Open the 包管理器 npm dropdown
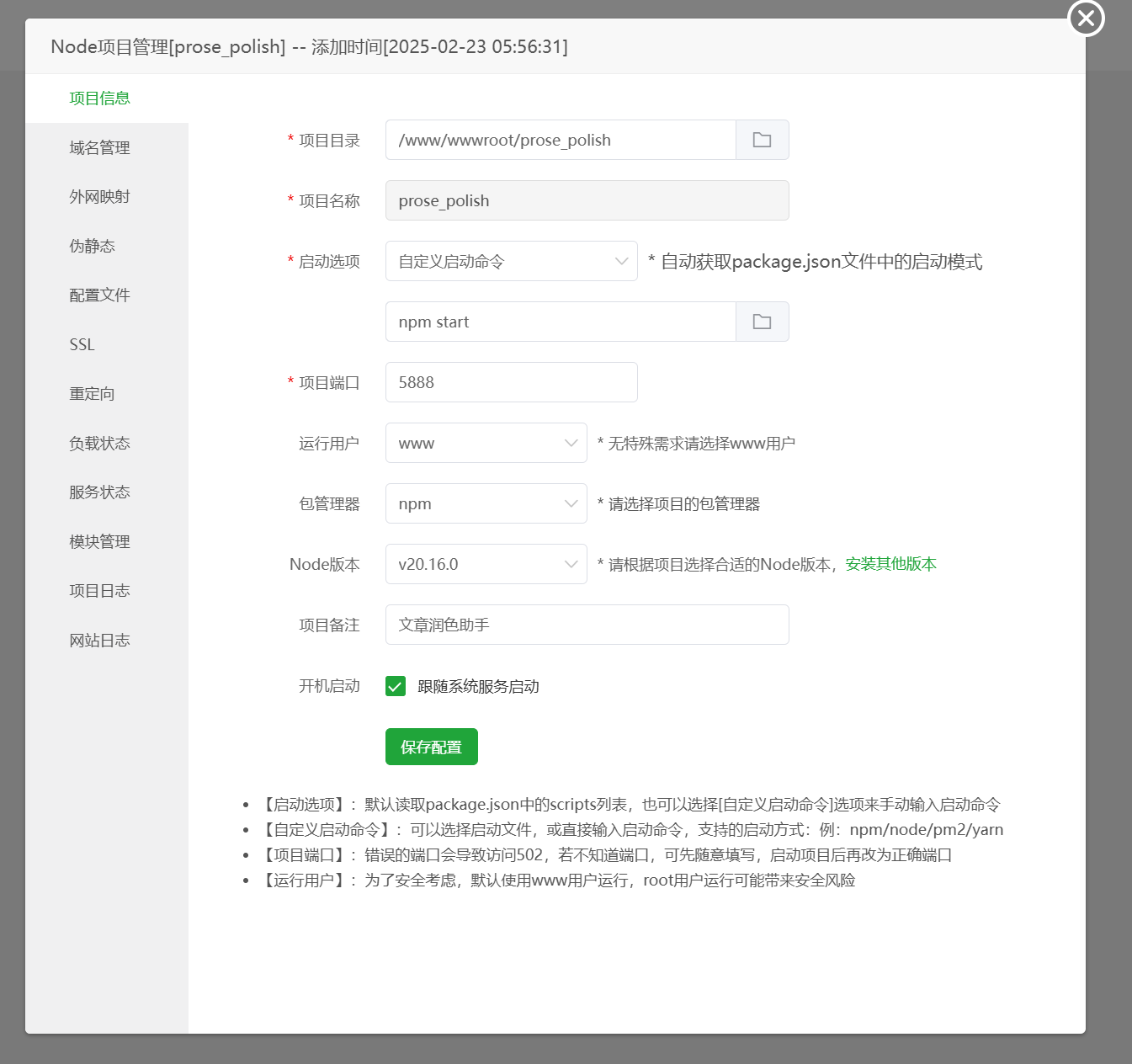This screenshot has height=1064, width=1132. (x=486, y=503)
